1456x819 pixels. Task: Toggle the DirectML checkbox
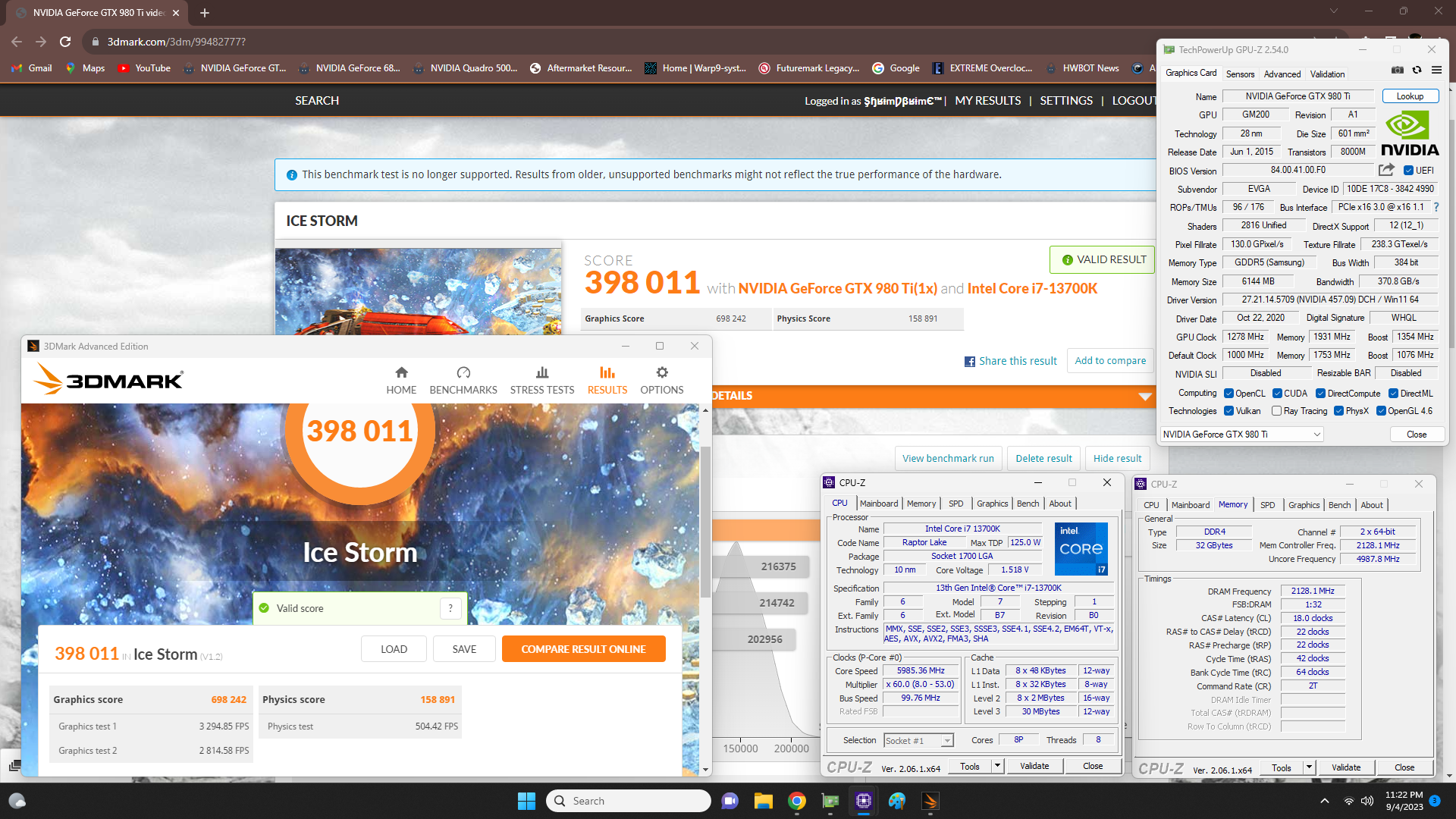[x=1393, y=394]
